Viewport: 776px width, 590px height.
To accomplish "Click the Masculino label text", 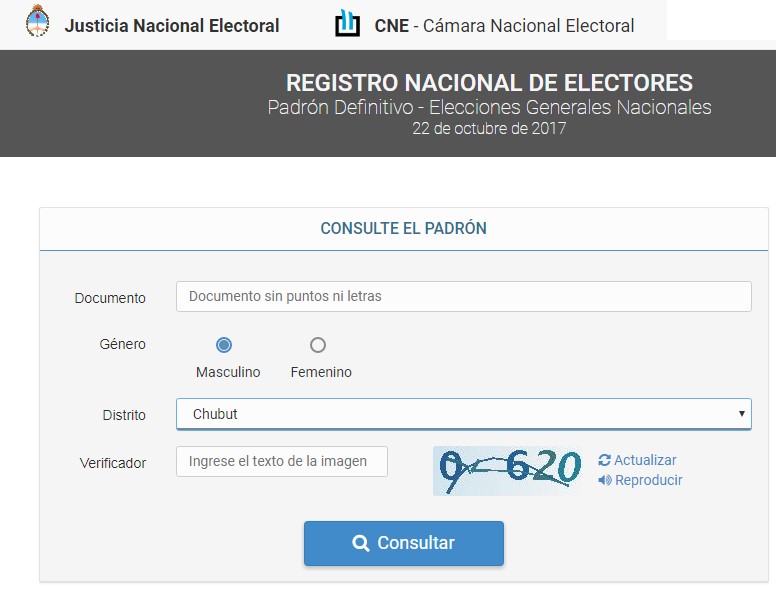I will (228, 372).
